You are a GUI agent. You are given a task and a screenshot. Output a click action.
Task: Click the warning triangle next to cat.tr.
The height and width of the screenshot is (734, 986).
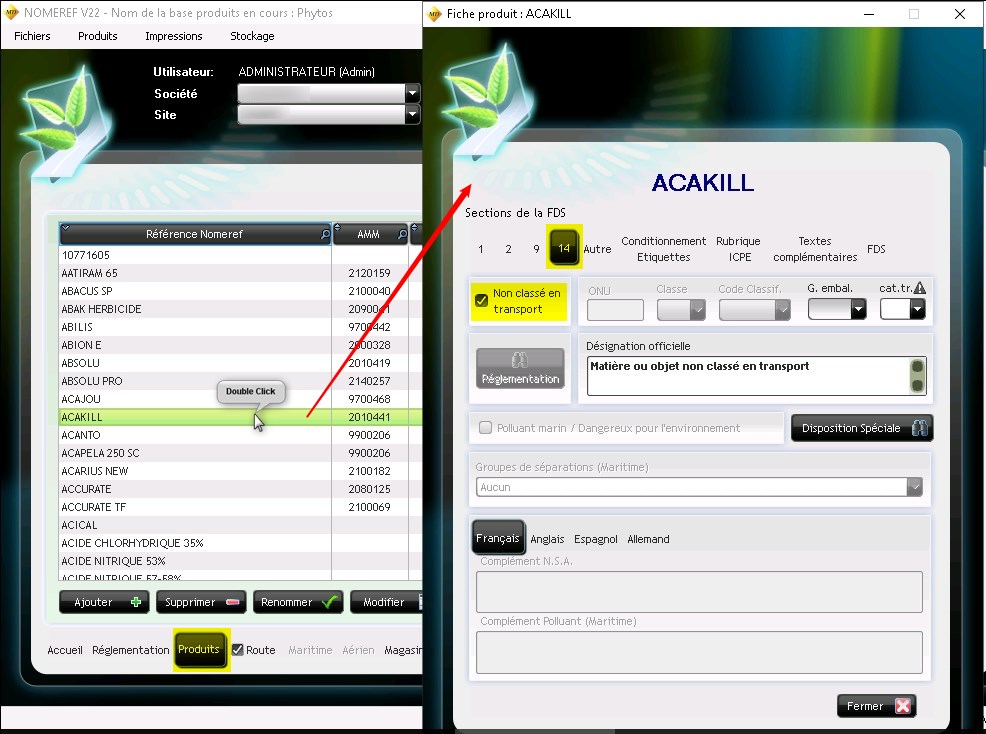pyautogui.click(x=919, y=288)
